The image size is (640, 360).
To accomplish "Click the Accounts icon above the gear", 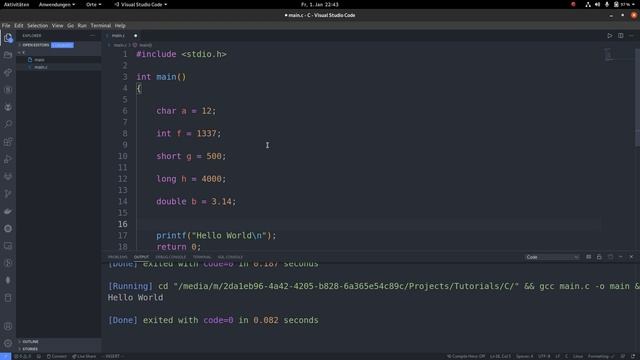I will [8, 326].
